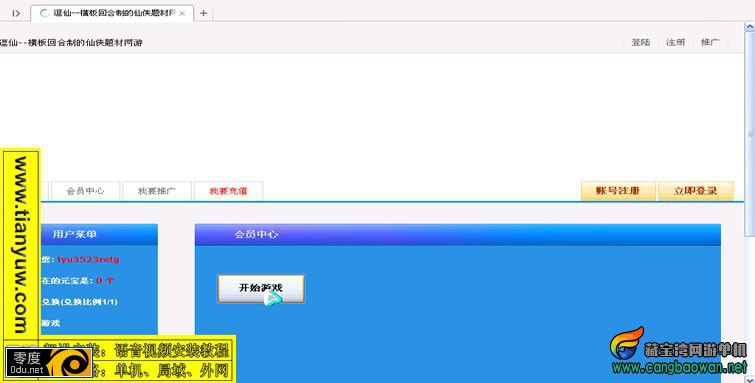Open the 推广 link in top bar
755x383 pixels.
[710, 42]
